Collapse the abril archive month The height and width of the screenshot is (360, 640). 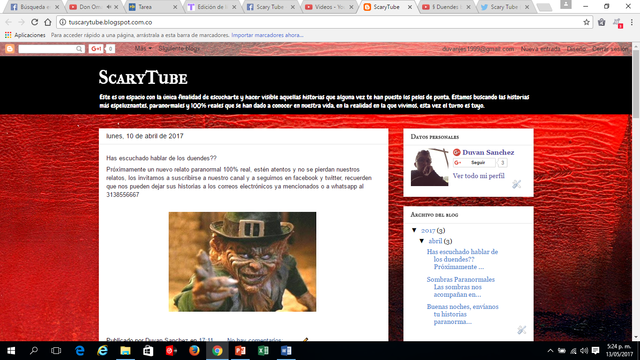pyautogui.click(x=422, y=241)
